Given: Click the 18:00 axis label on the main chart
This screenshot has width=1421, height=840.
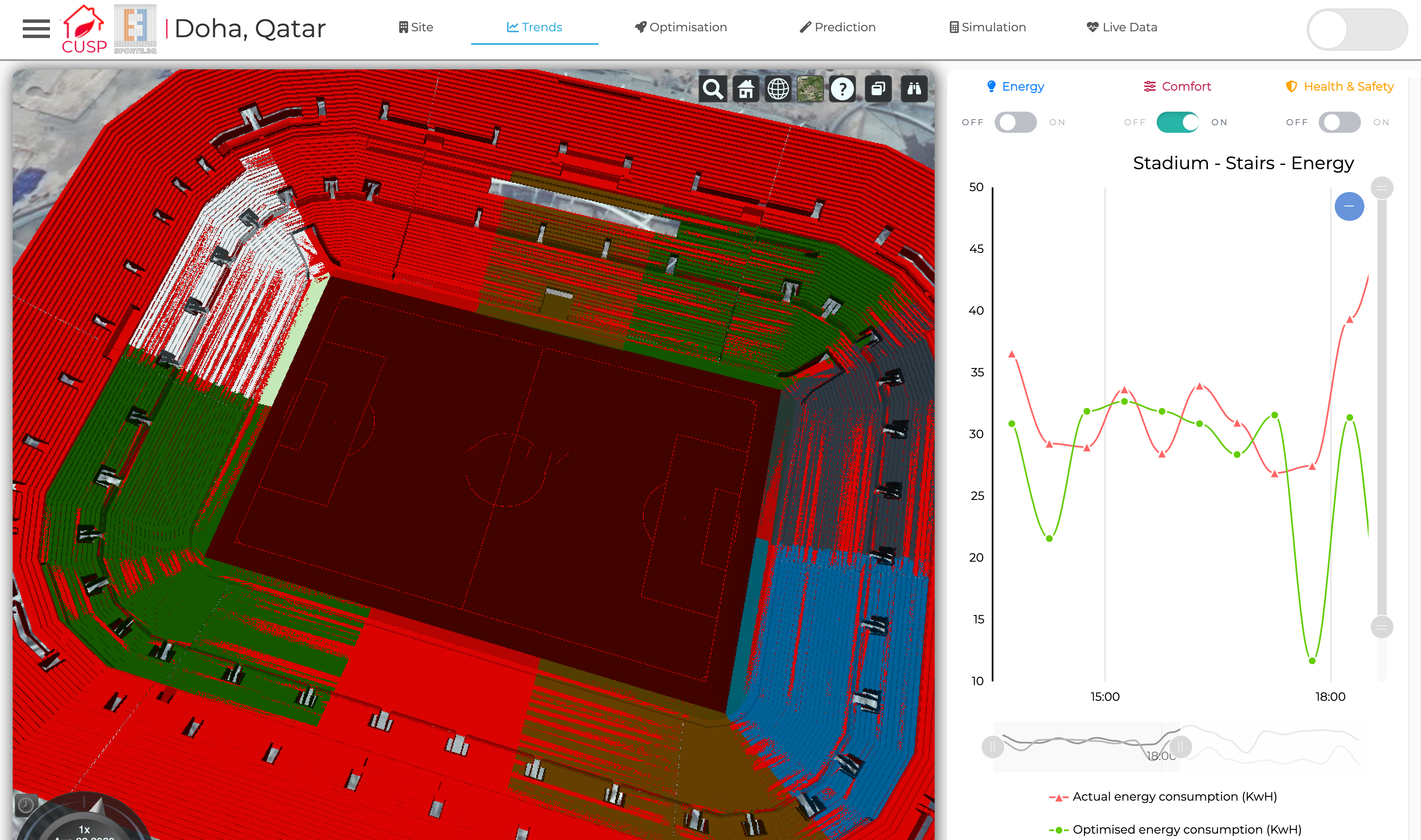Looking at the screenshot, I should click(x=1330, y=697).
